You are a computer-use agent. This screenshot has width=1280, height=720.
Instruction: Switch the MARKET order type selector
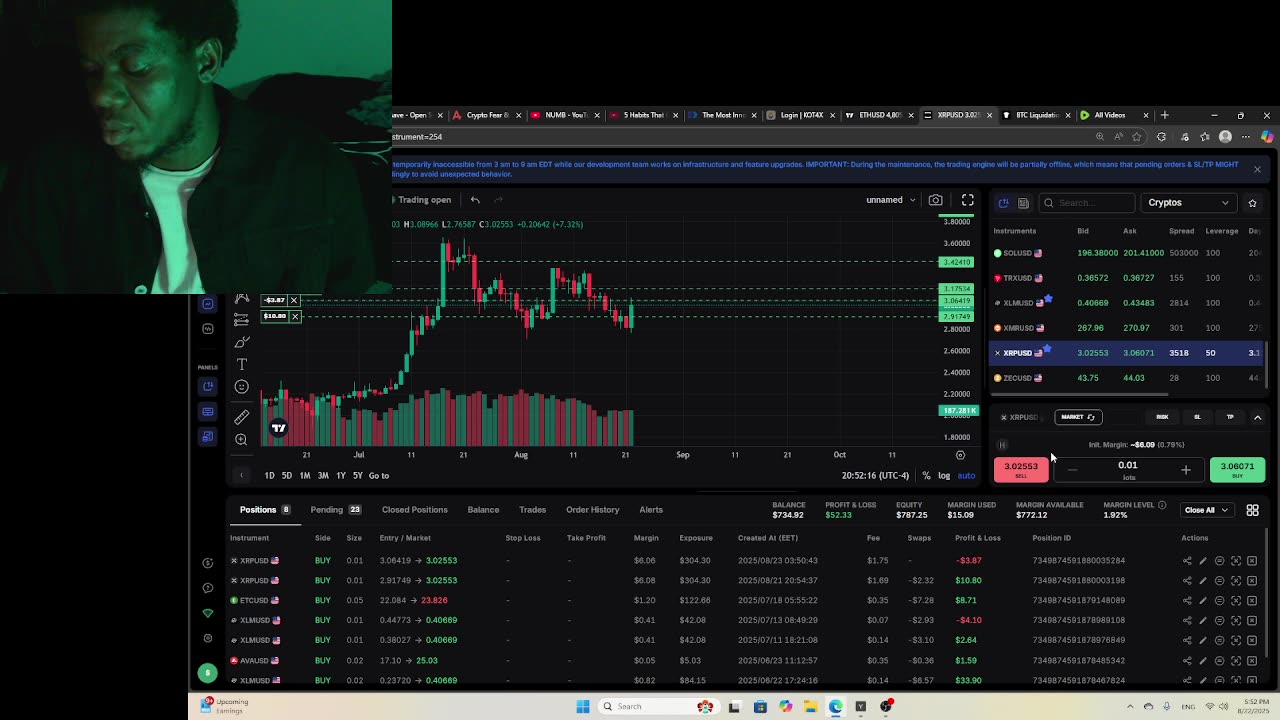pyautogui.click(x=1078, y=417)
